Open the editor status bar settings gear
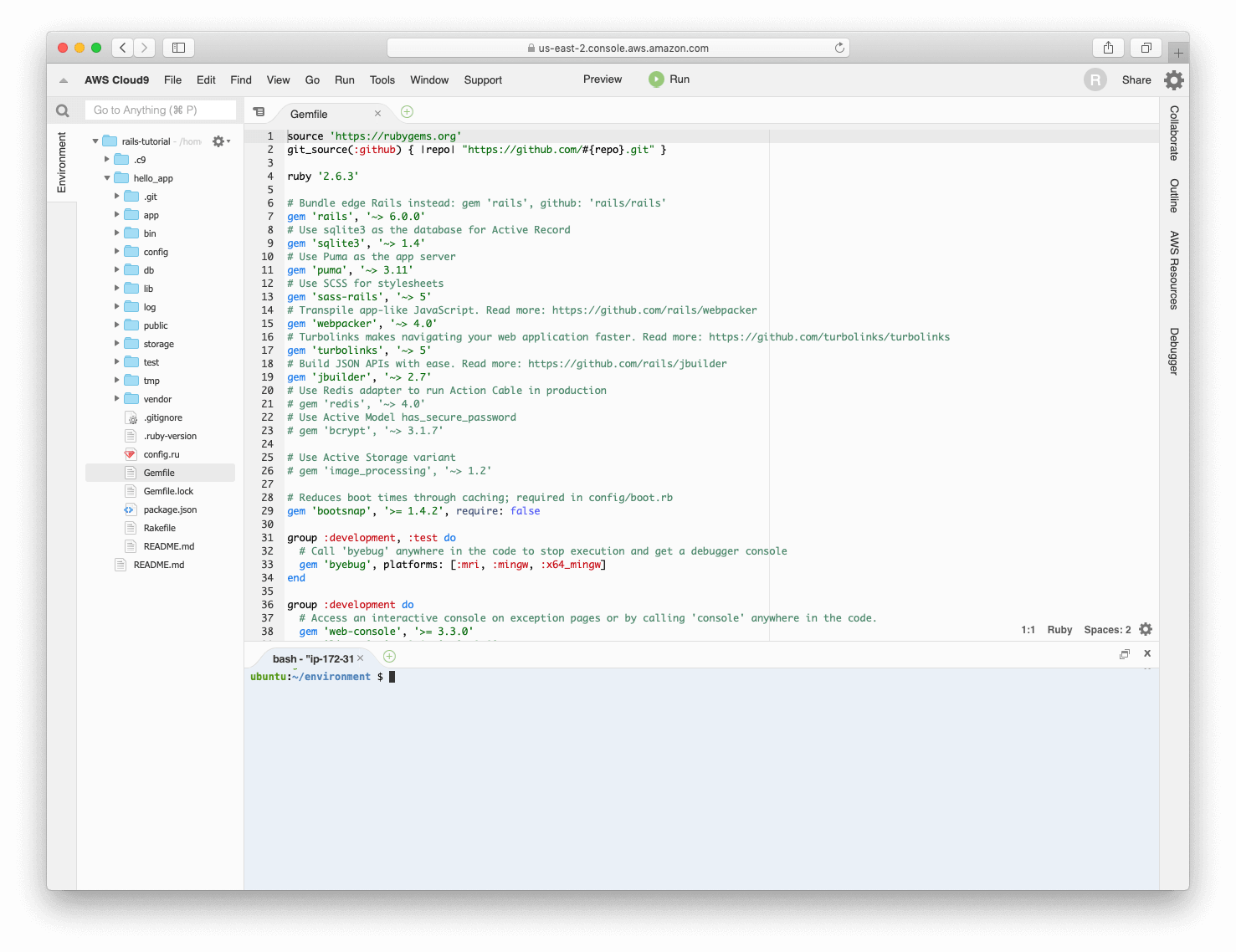The height and width of the screenshot is (952, 1236). [x=1146, y=629]
